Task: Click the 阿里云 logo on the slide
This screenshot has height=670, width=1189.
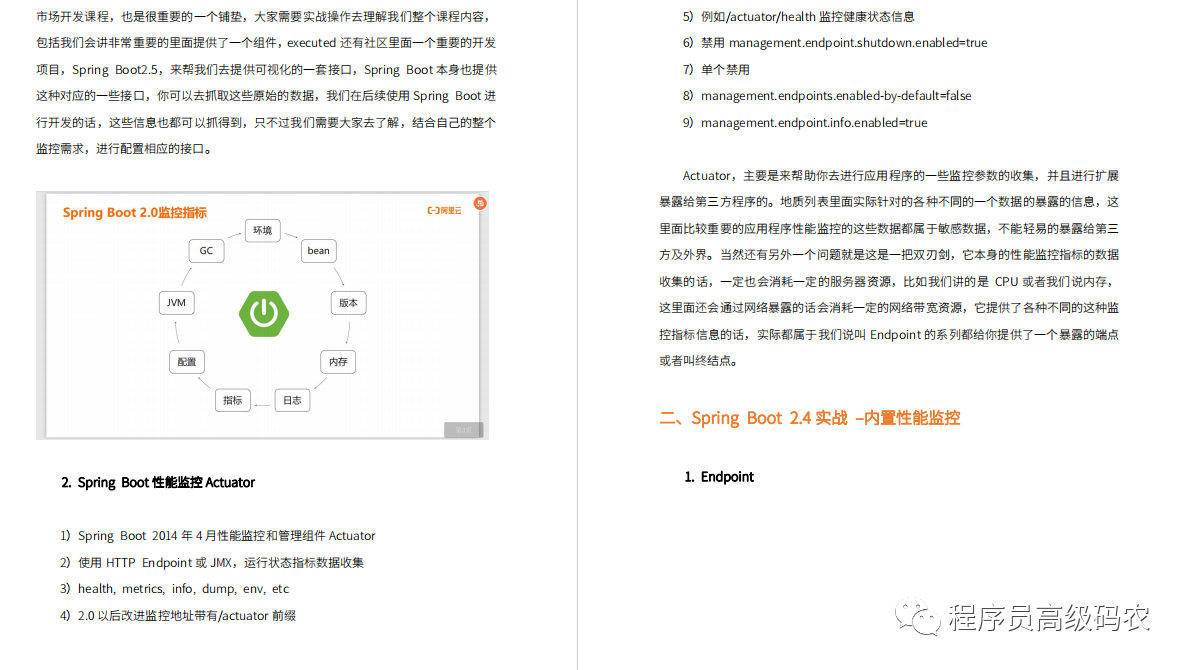Action: coord(444,211)
